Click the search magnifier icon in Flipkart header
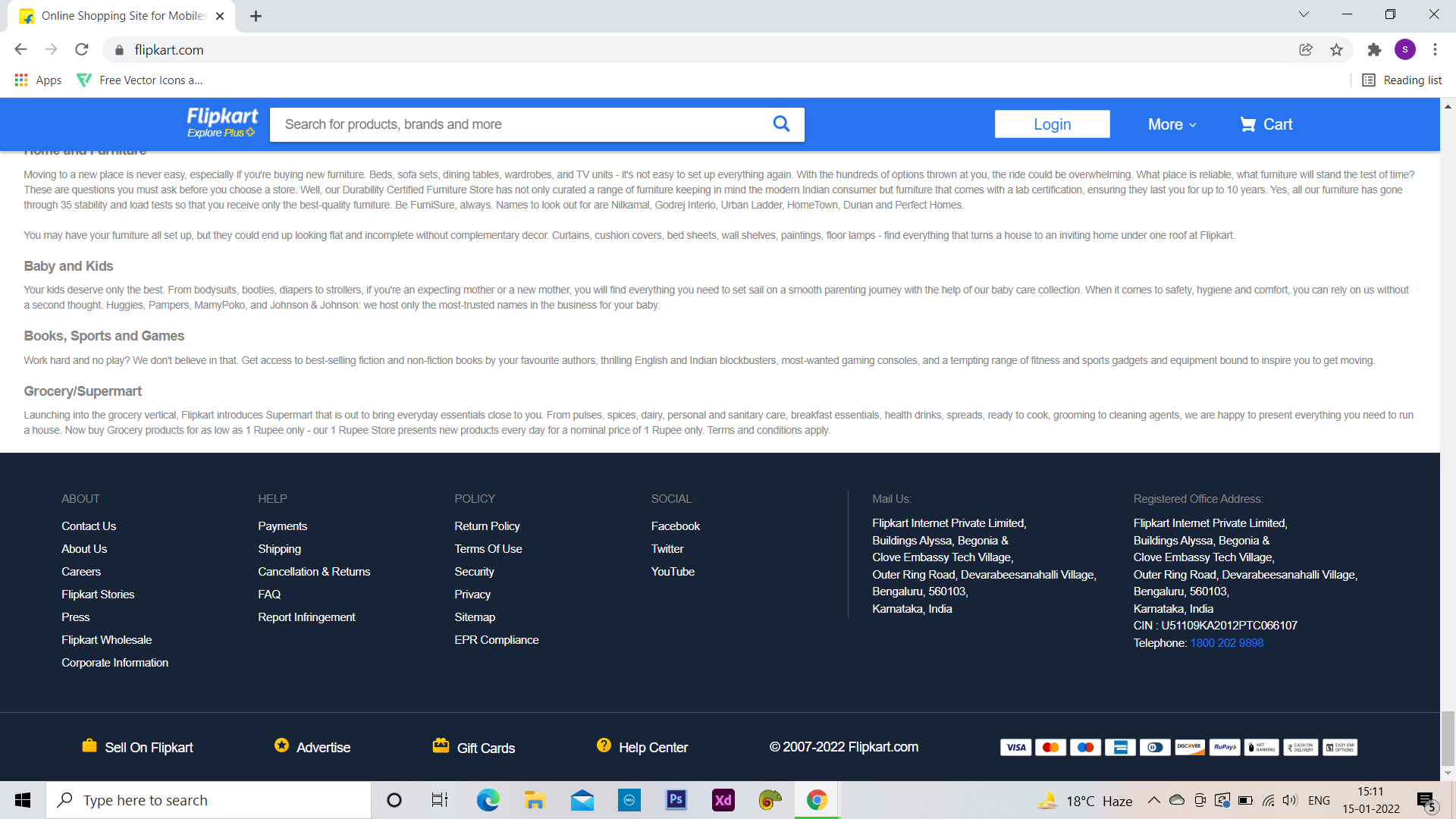The width and height of the screenshot is (1456, 819). (x=781, y=124)
